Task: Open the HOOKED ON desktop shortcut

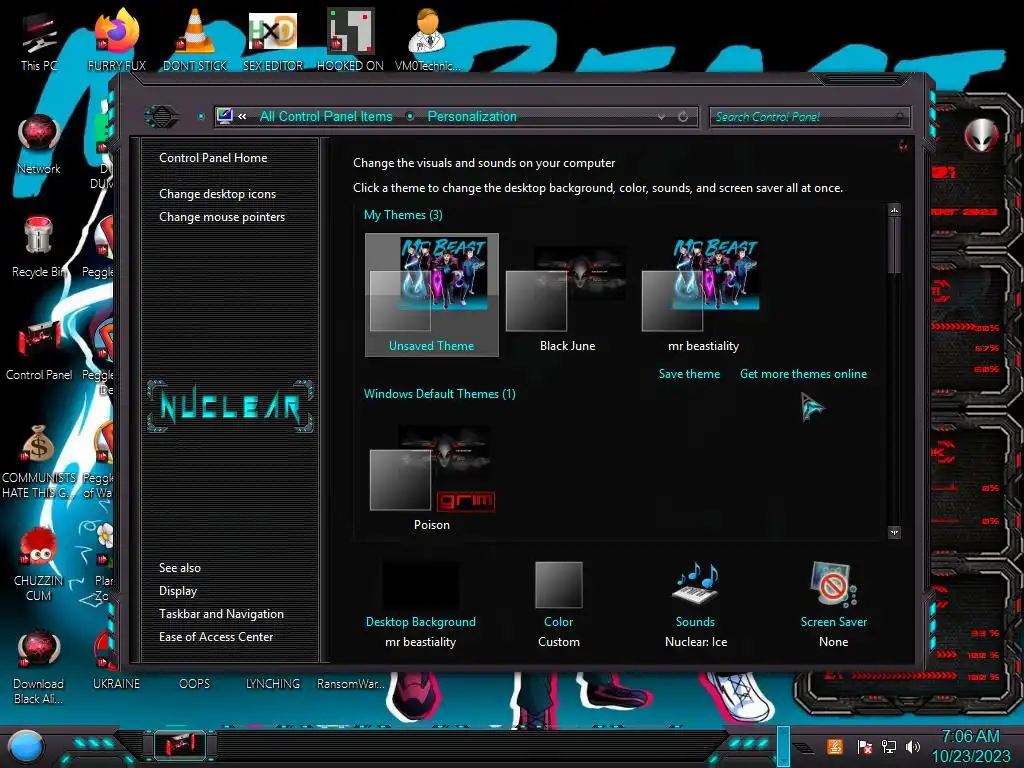Action: click(x=350, y=40)
